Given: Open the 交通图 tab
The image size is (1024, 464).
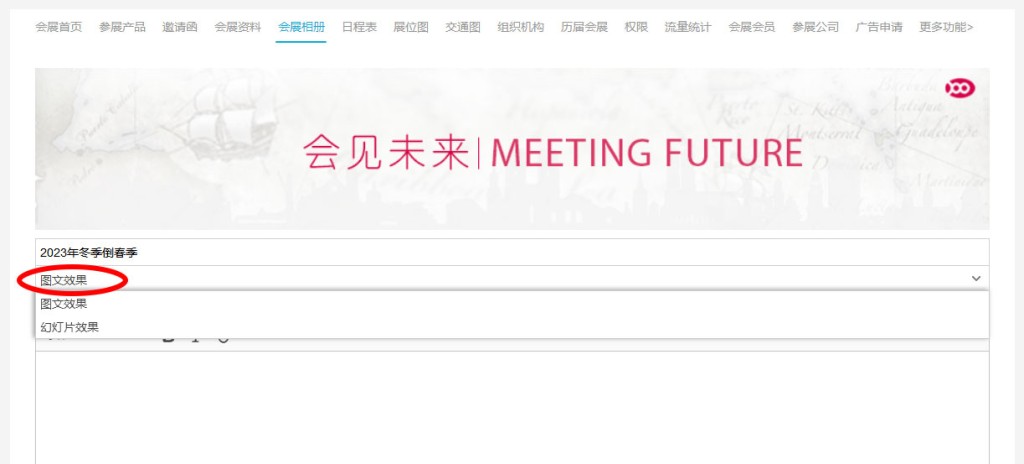Looking at the screenshot, I should (x=463, y=27).
